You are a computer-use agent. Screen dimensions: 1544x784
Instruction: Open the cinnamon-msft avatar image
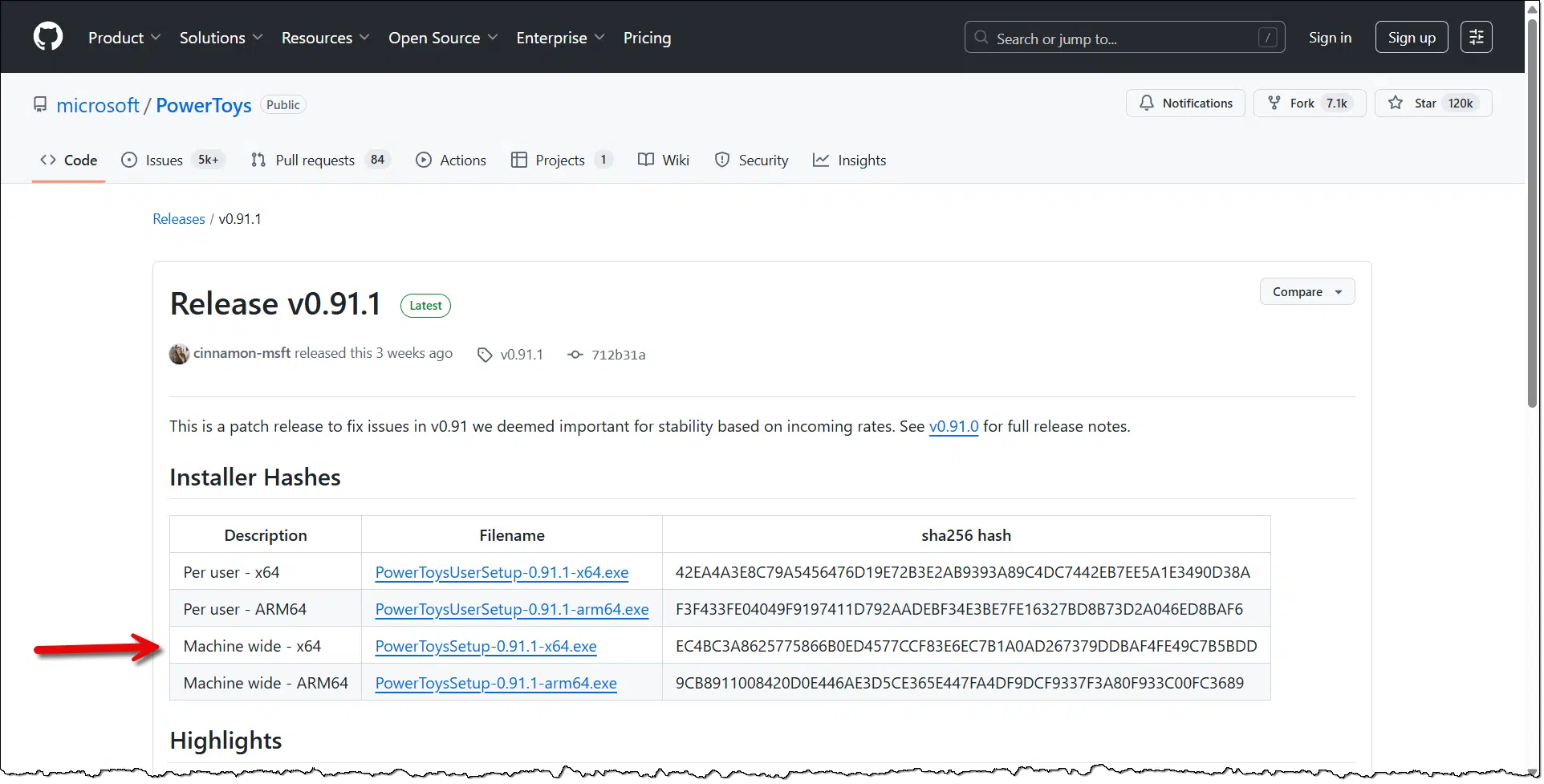(x=179, y=354)
